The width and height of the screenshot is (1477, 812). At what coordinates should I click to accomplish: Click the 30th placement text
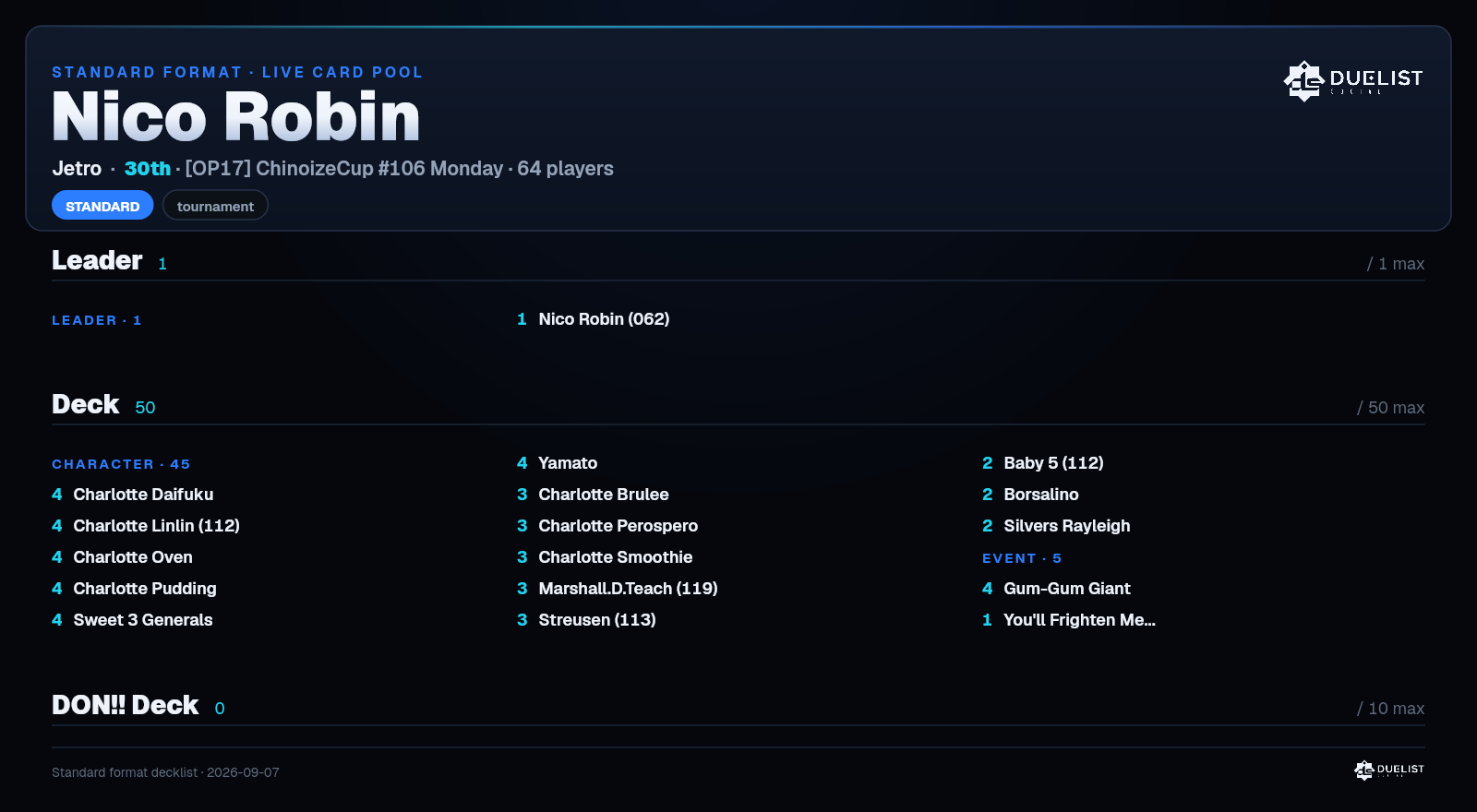pyautogui.click(x=148, y=169)
